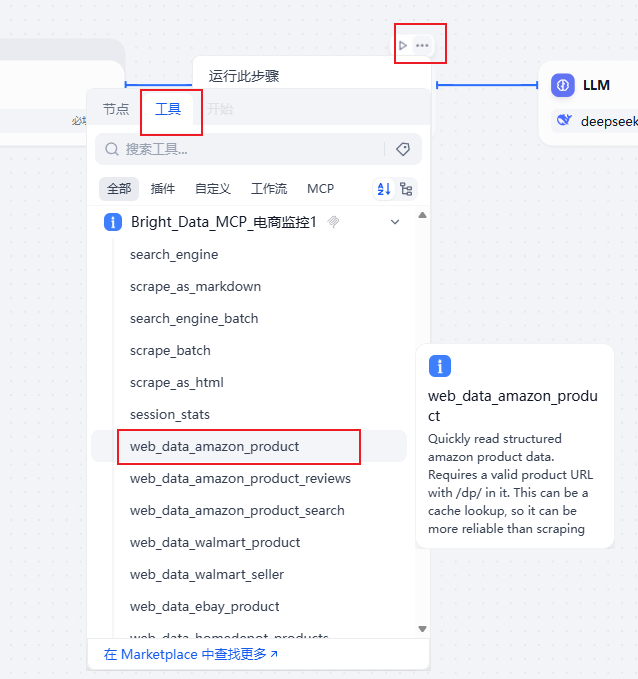638x679 pixels.
Task: Toggle A-Z sort view of tools
Action: (x=384, y=189)
